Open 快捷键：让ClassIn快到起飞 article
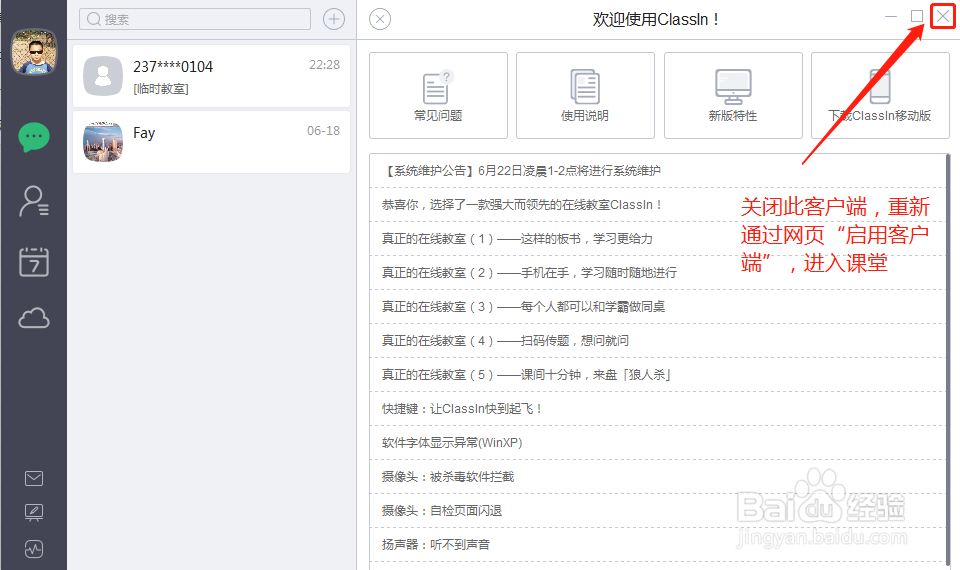 tap(658, 408)
